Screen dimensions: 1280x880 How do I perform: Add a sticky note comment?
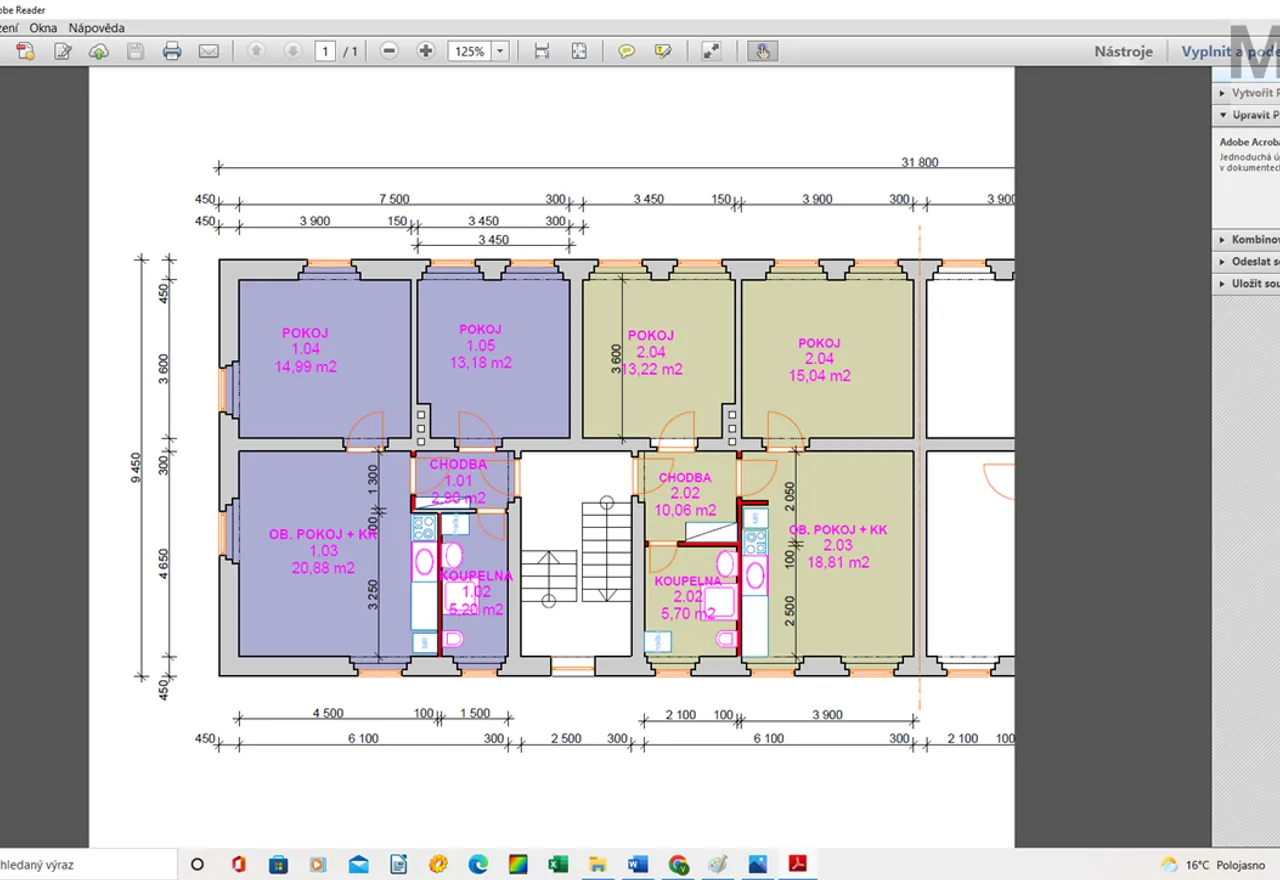(x=627, y=51)
